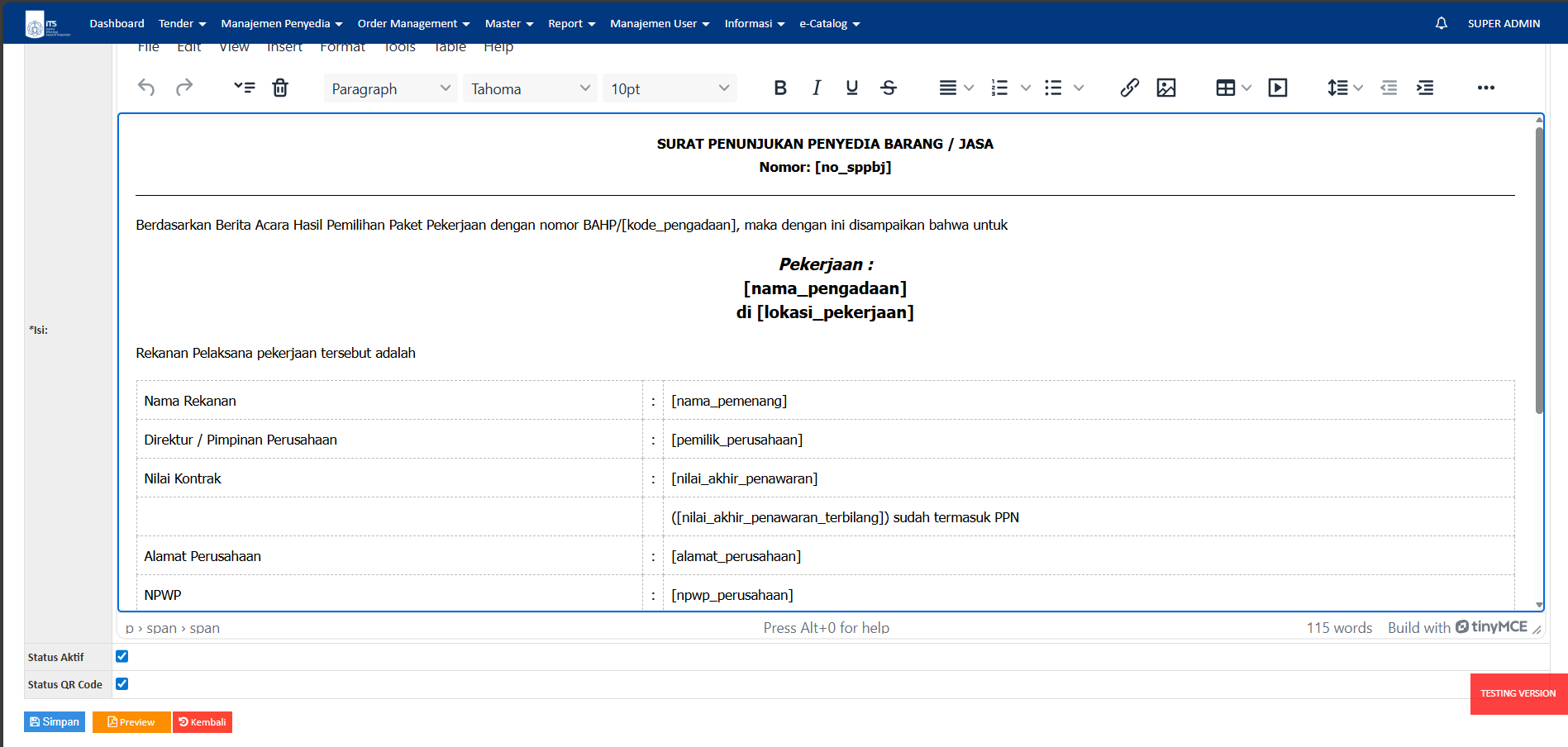Toggle the Status QR Code checkbox
This screenshot has height=747, width=1568.
pyautogui.click(x=122, y=683)
